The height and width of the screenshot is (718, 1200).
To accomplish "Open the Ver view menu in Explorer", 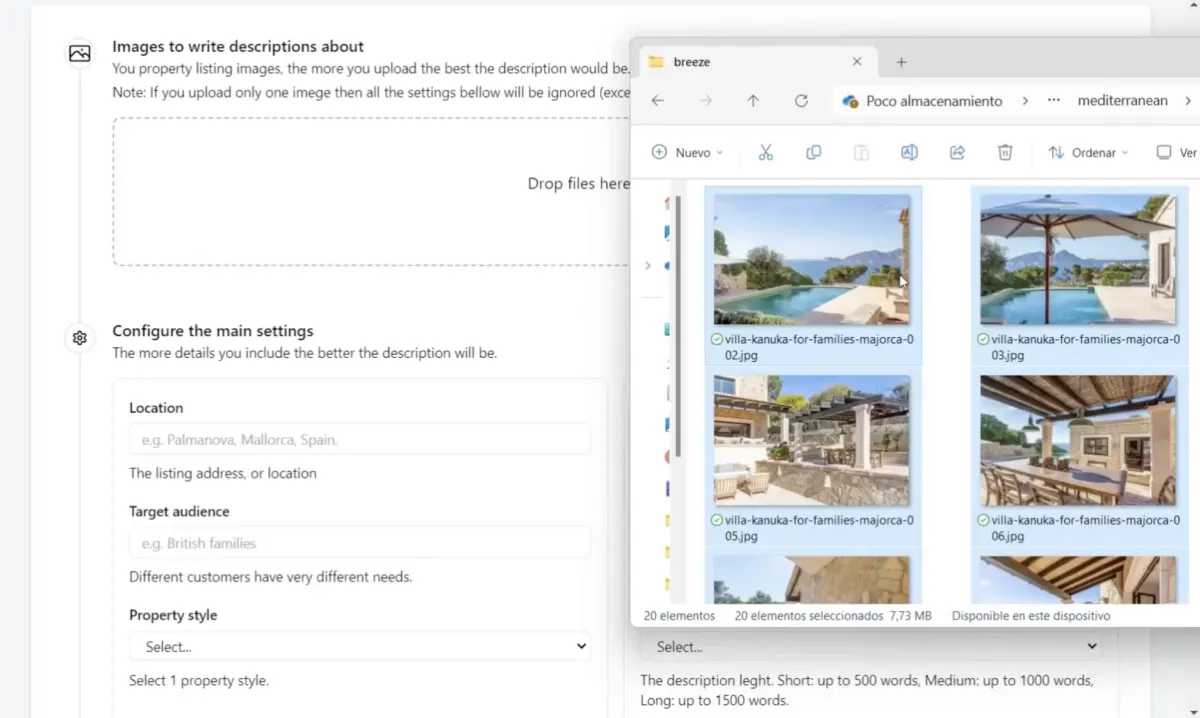I will click(1177, 152).
